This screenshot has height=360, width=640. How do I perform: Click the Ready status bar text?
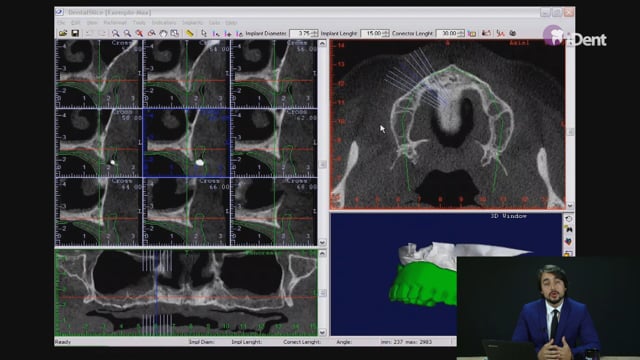pyautogui.click(x=63, y=342)
